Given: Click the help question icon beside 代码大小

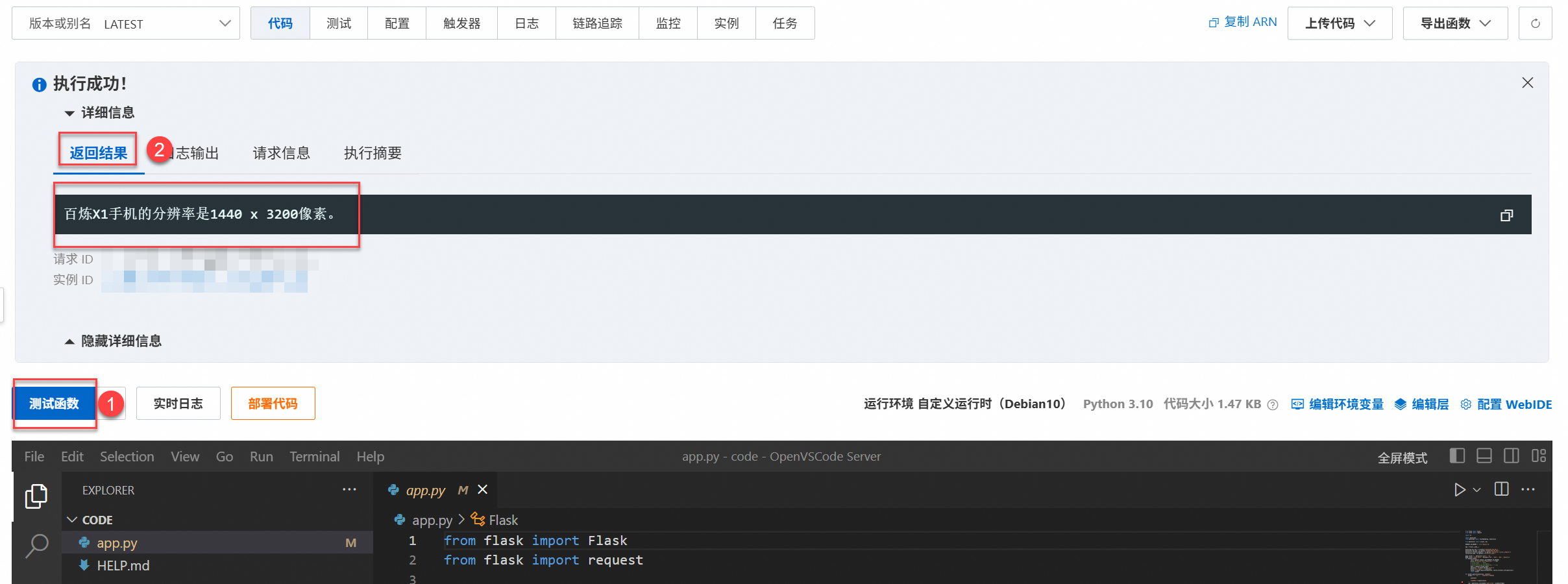Looking at the screenshot, I should coord(1273,404).
